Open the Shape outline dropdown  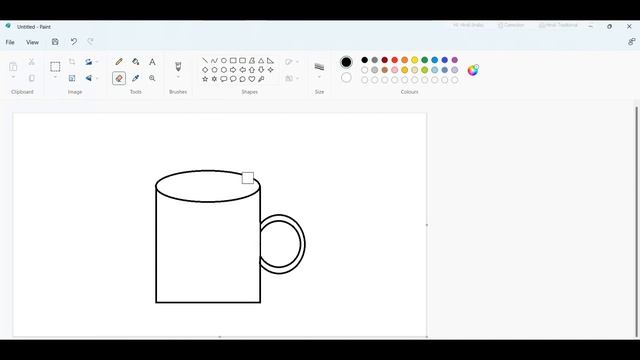tap(292, 62)
